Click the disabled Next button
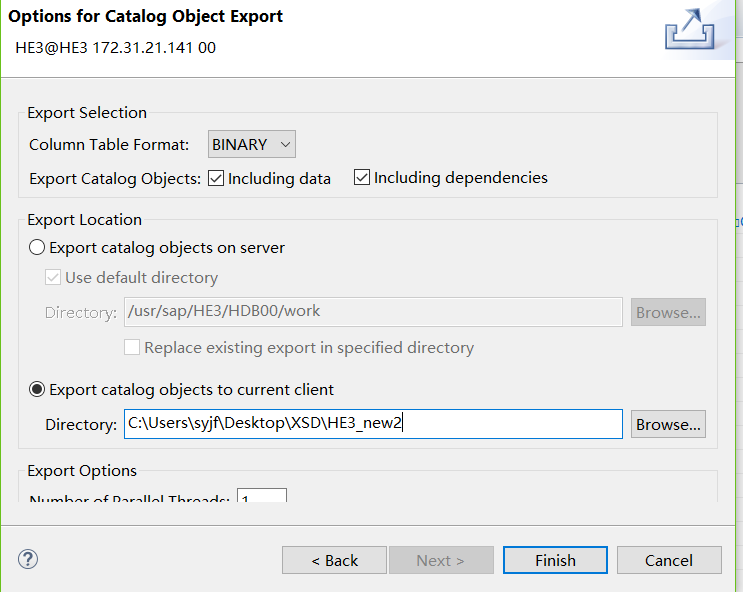This screenshot has height=592, width=743. 441,560
